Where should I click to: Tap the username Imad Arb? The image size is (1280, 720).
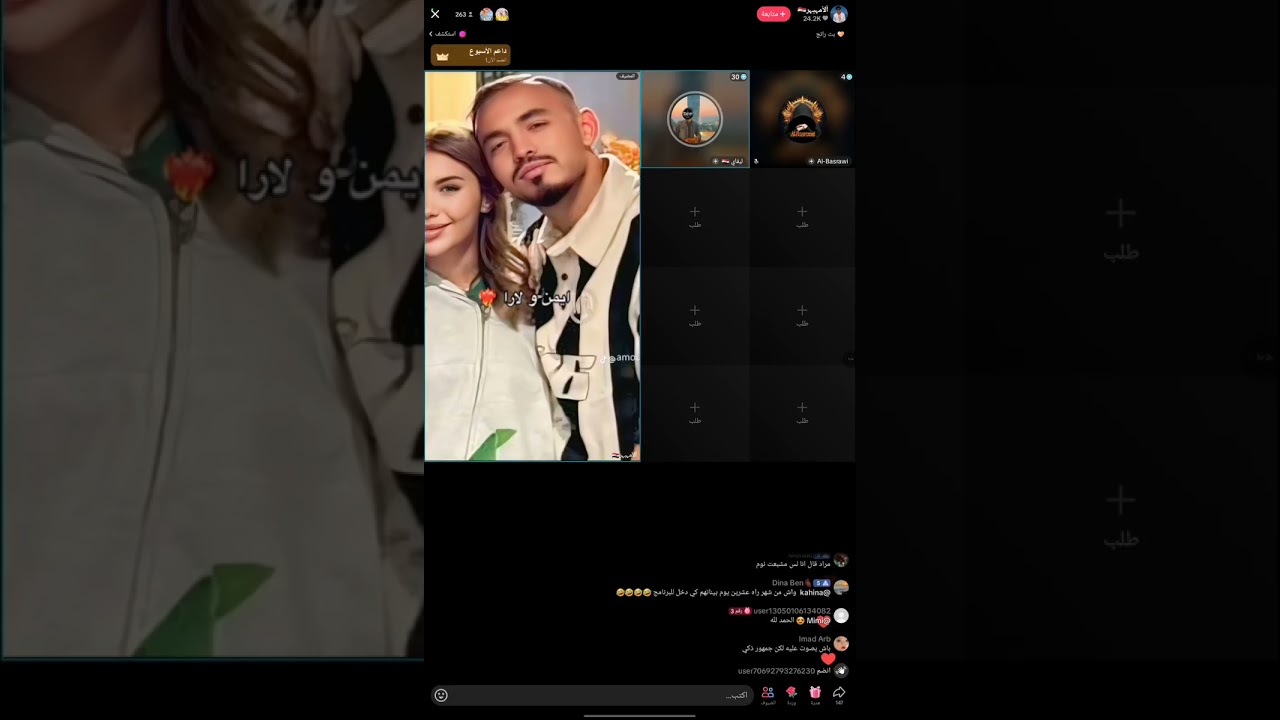[815, 639]
